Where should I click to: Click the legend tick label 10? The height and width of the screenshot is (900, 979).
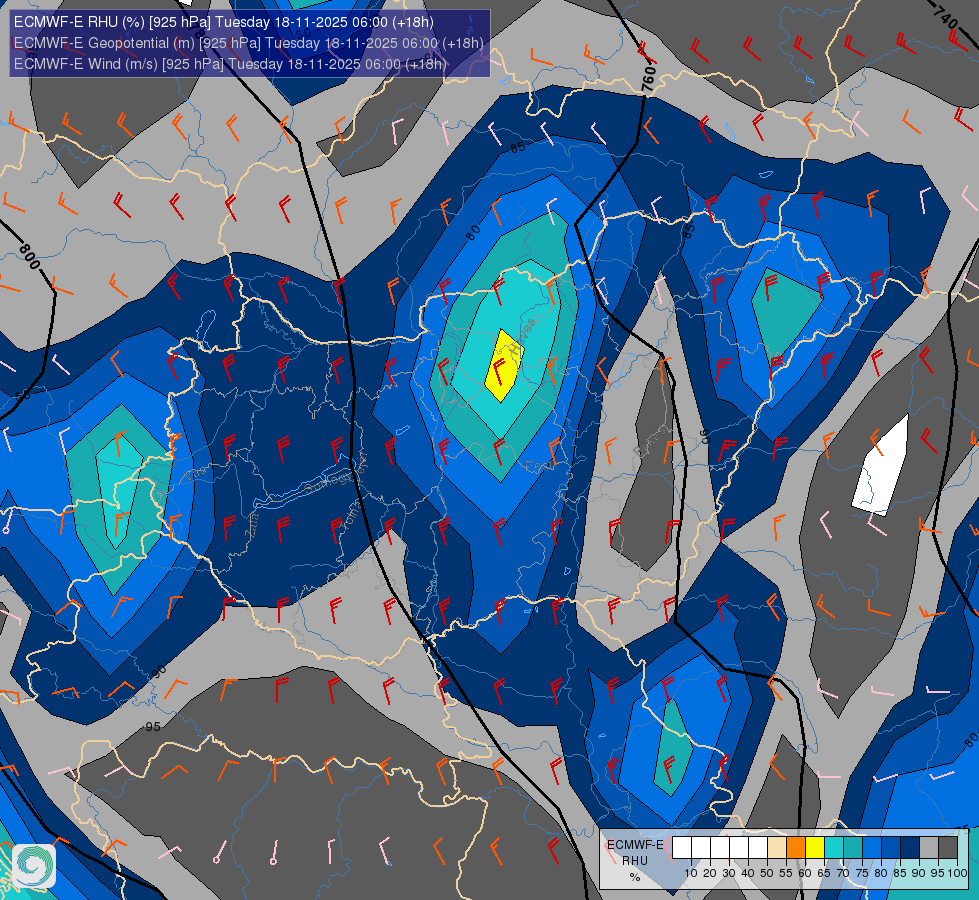691,873
